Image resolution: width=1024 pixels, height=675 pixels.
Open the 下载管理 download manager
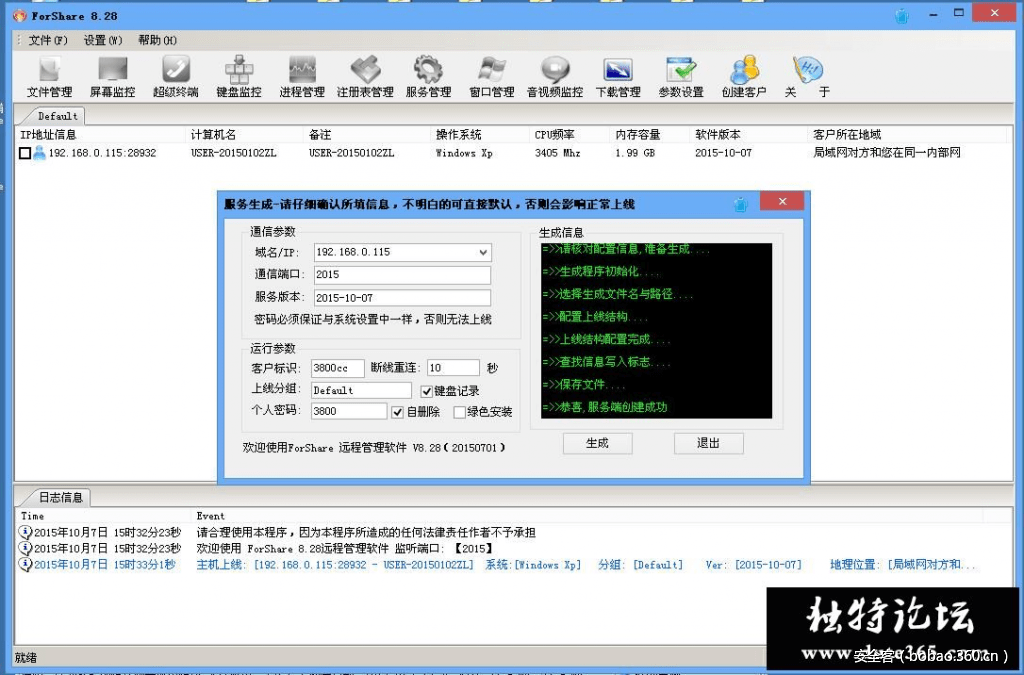618,75
